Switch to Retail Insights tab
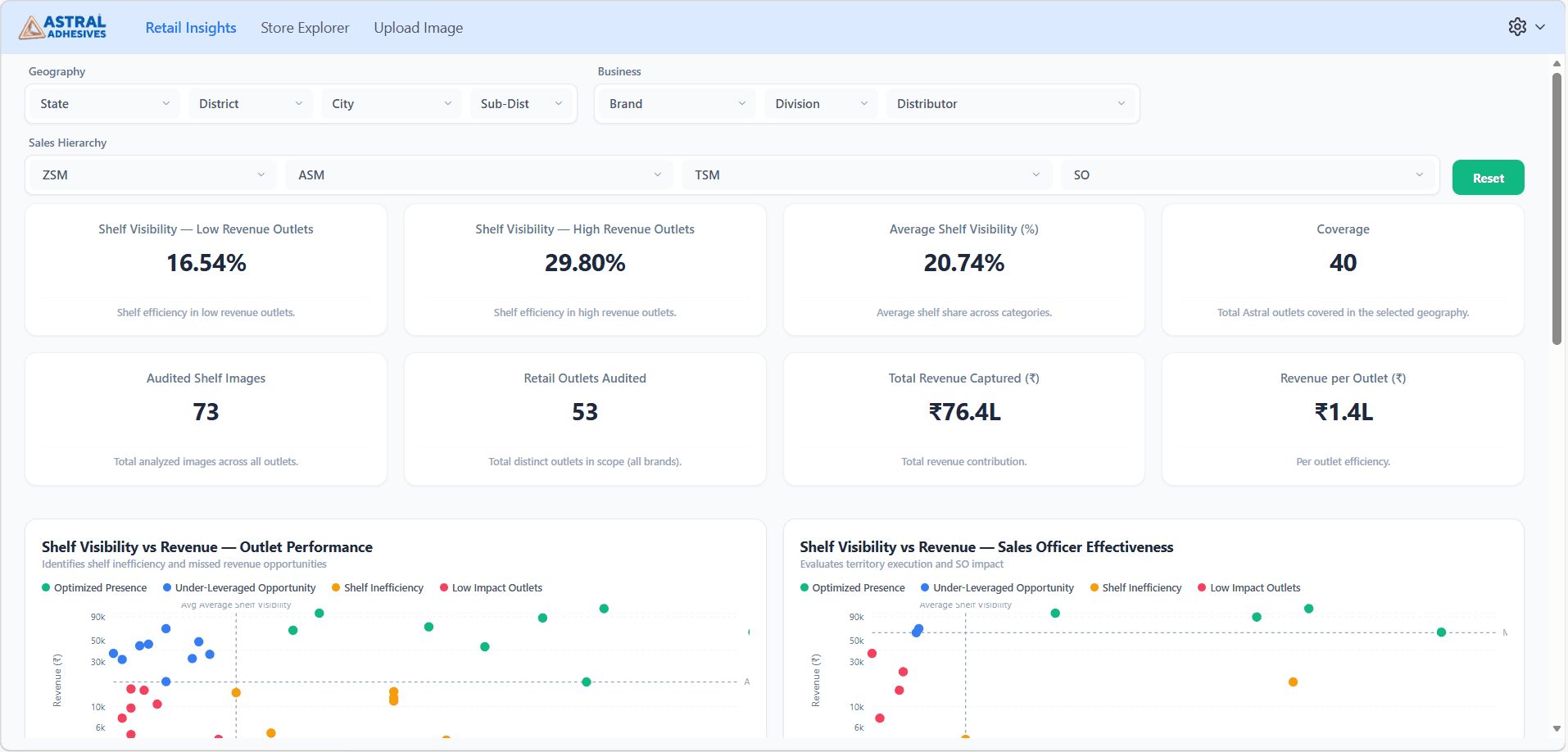The width and height of the screenshot is (1568, 752). click(x=191, y=28)
